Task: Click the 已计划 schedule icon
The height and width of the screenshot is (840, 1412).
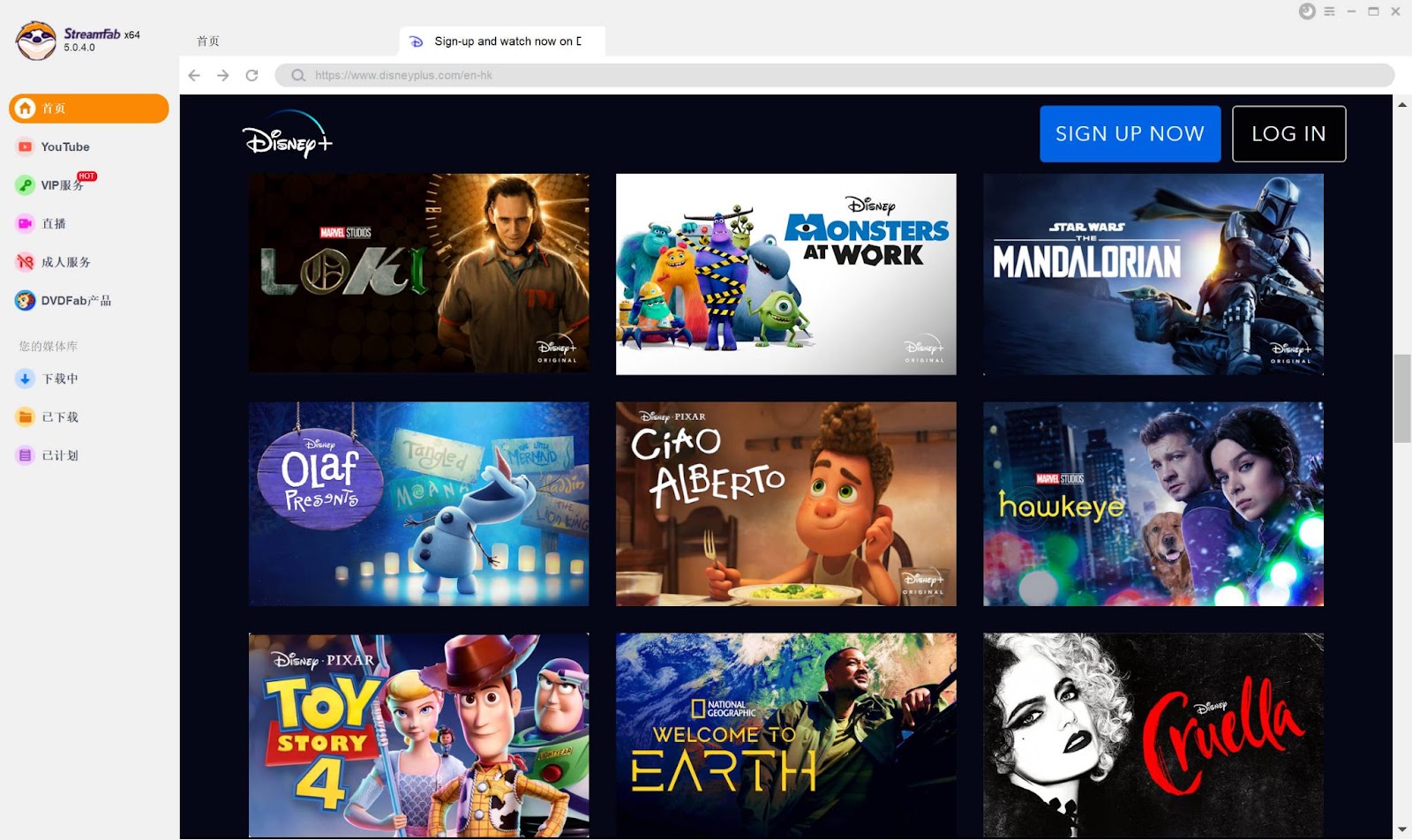Action: [26, 455]
